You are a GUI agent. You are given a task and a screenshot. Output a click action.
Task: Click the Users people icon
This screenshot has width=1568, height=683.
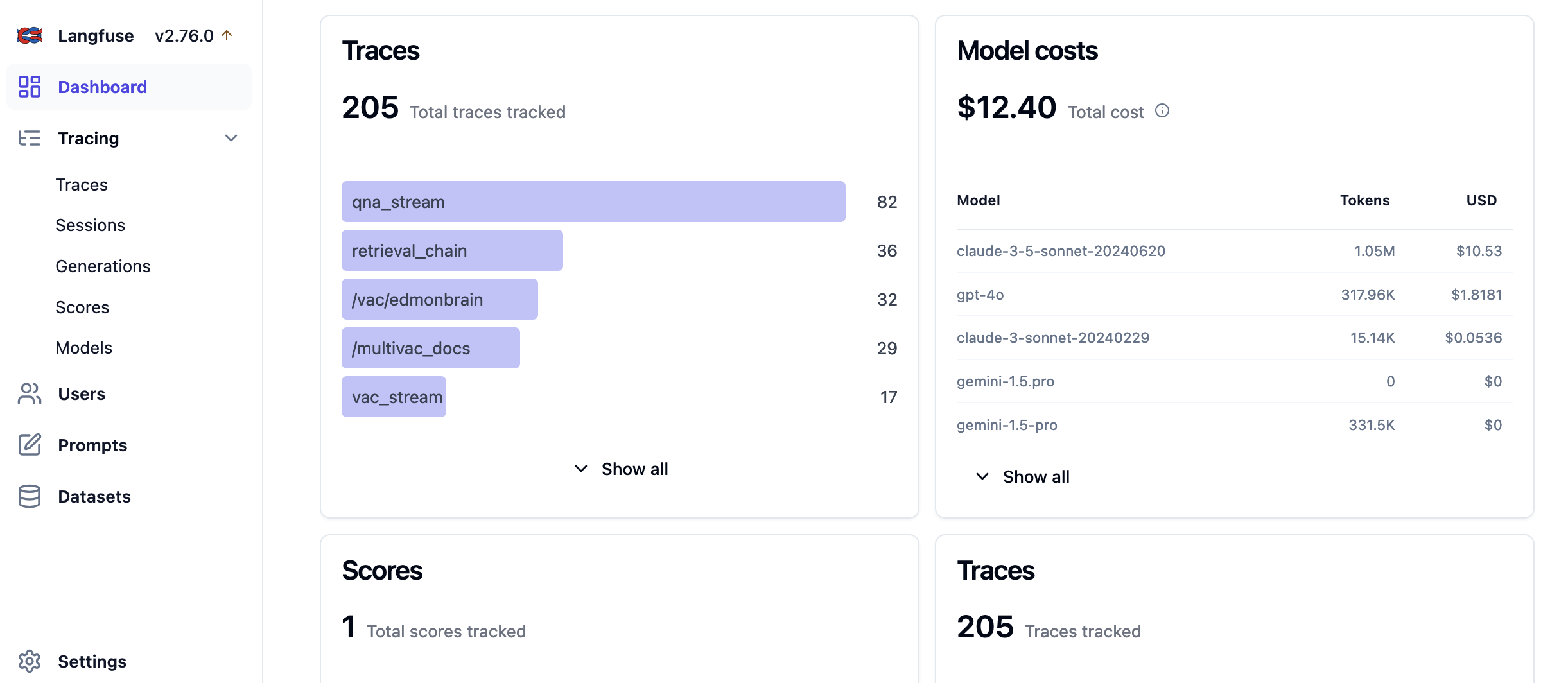click(x=30, y=393)
